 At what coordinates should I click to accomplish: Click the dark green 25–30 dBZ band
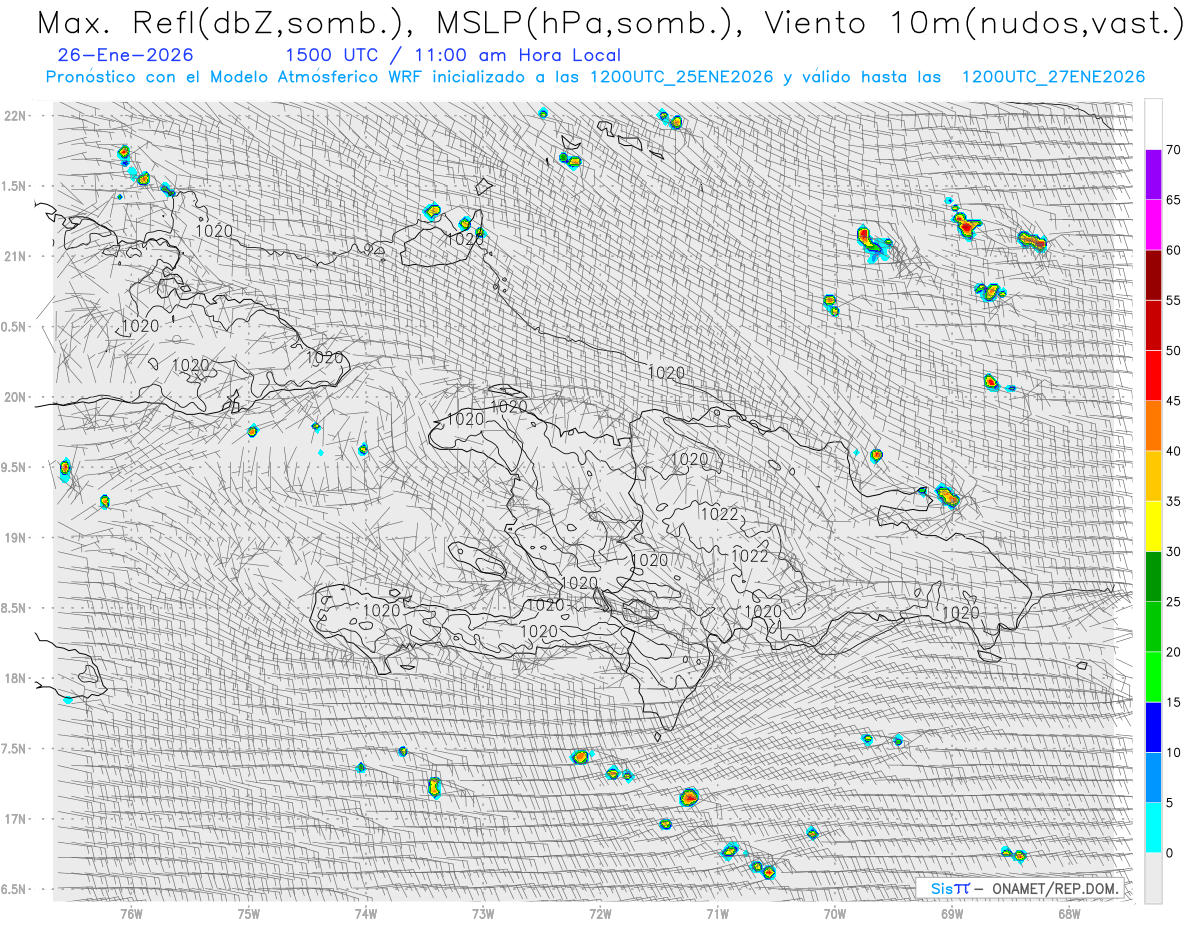click(1153, 576)
